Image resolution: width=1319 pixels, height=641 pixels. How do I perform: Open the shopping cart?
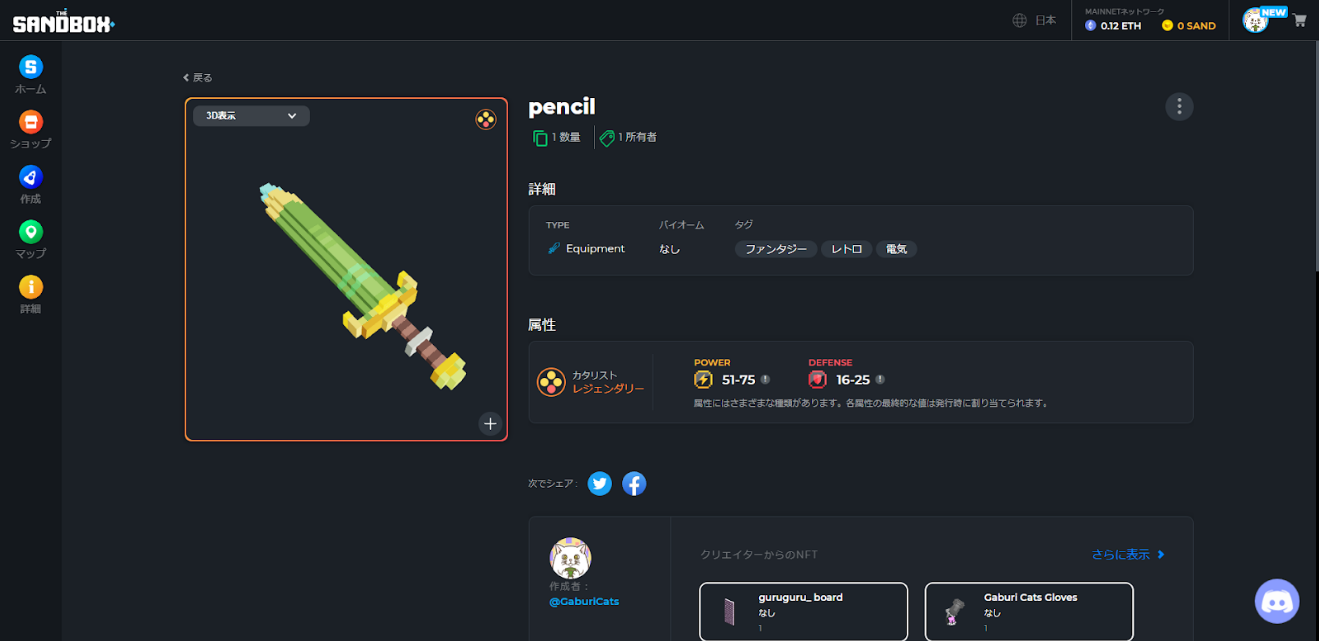1300,20
